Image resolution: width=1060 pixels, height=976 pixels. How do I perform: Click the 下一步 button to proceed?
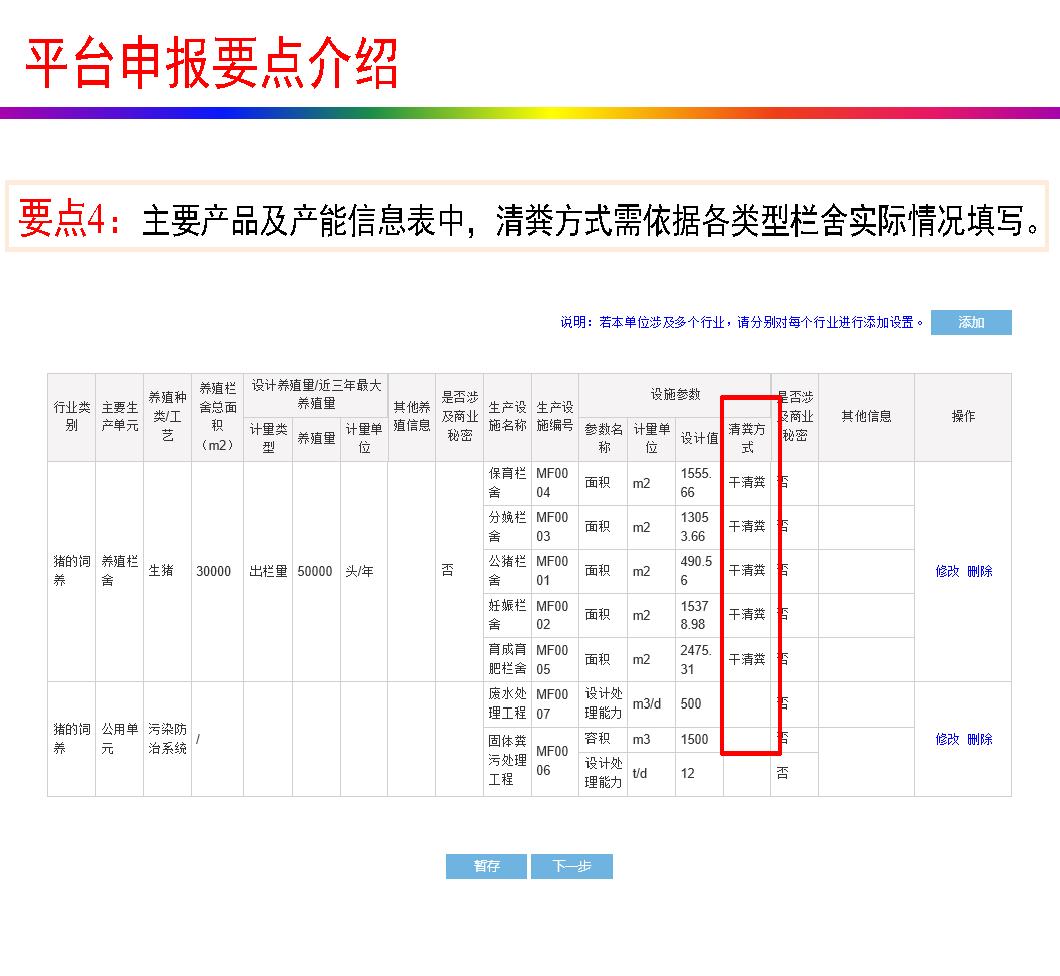(573, 867)
